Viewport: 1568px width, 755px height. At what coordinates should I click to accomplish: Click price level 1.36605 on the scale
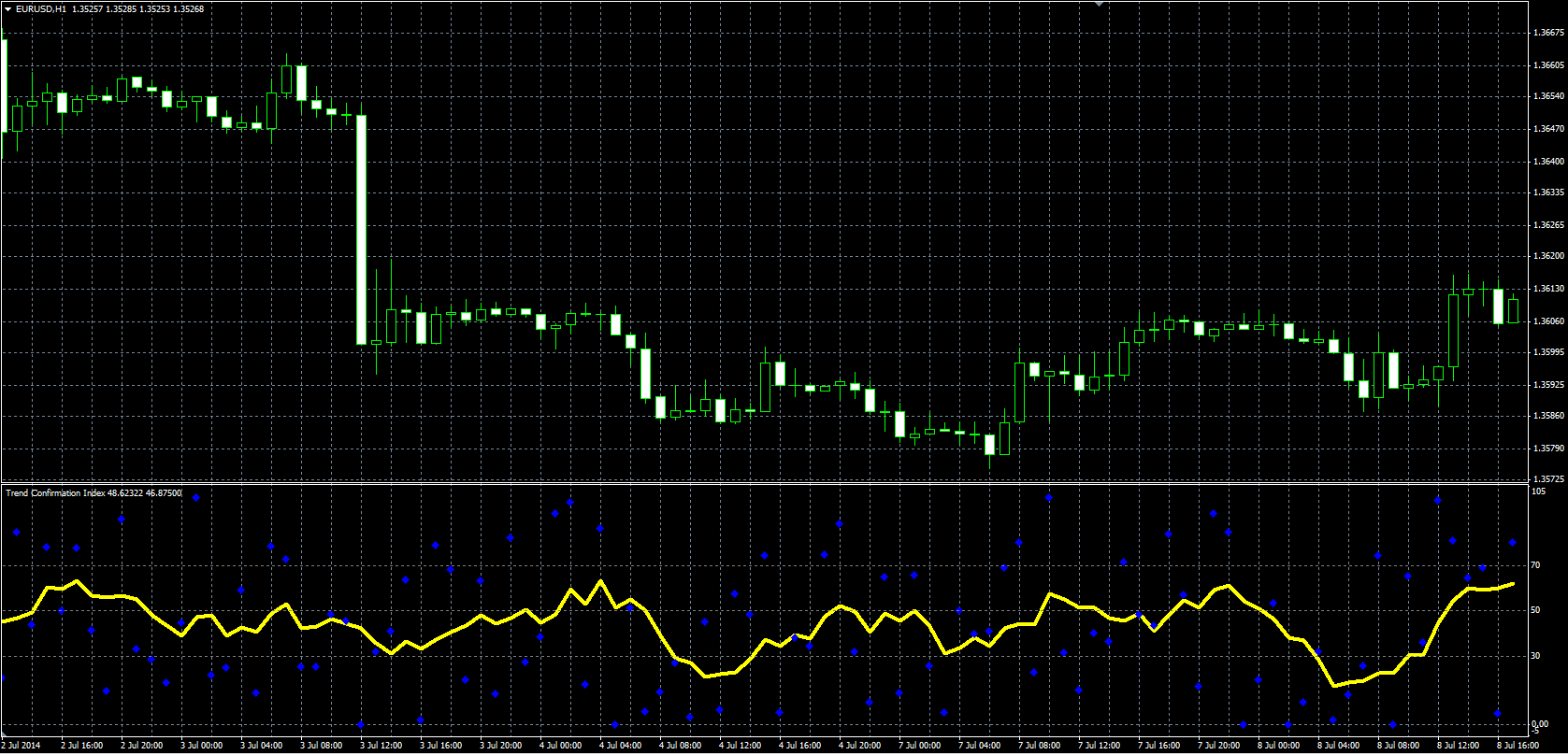pos(1548,65)
